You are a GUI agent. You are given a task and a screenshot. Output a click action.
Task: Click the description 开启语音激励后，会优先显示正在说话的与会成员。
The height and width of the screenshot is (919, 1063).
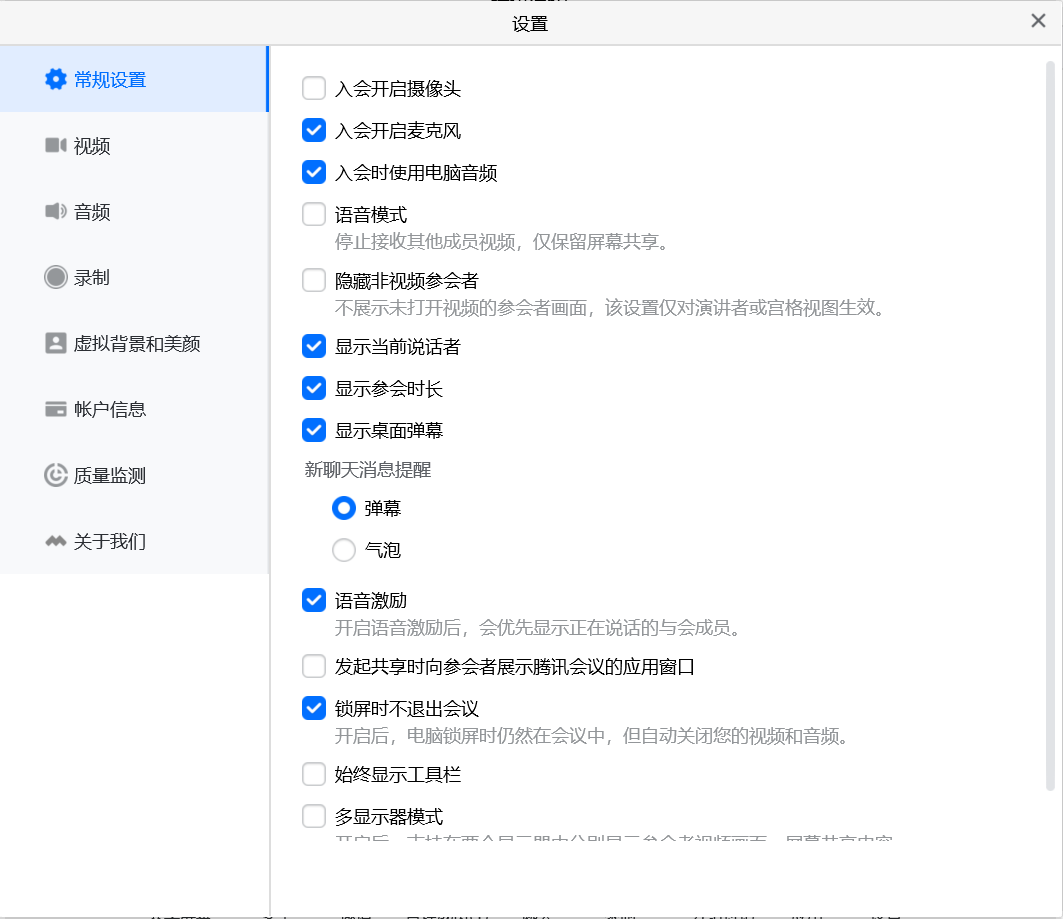(539, 628)
